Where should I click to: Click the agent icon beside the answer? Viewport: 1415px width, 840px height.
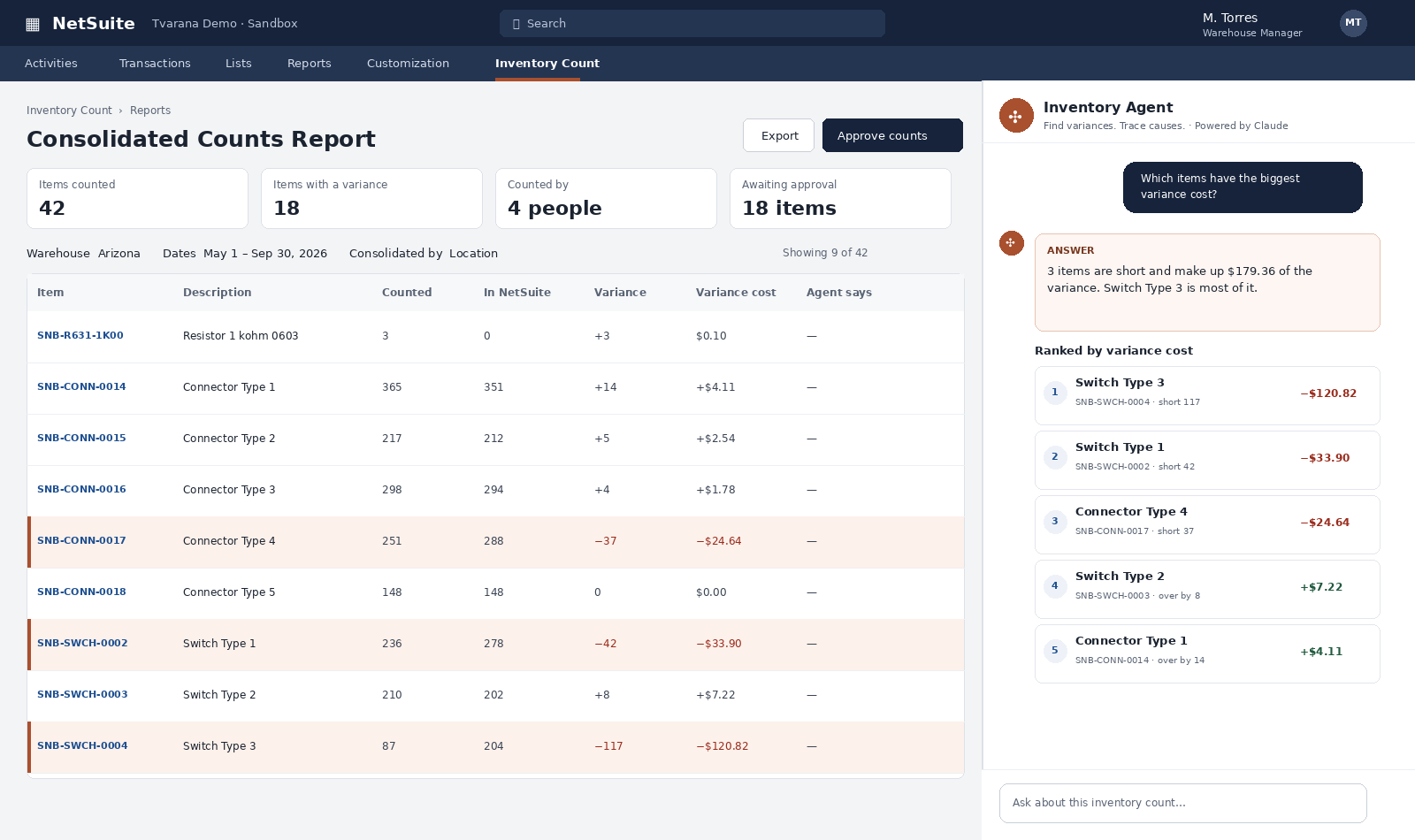(1012, 243)
